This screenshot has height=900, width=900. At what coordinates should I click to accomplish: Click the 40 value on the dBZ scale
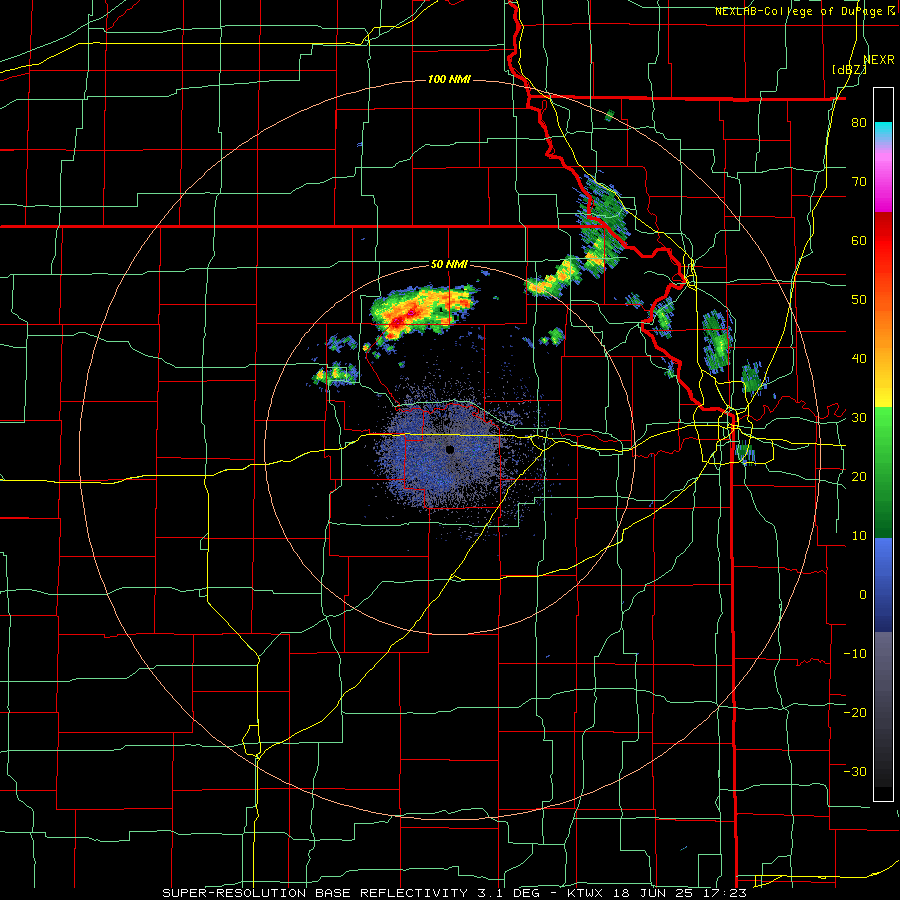coord(859,359)
